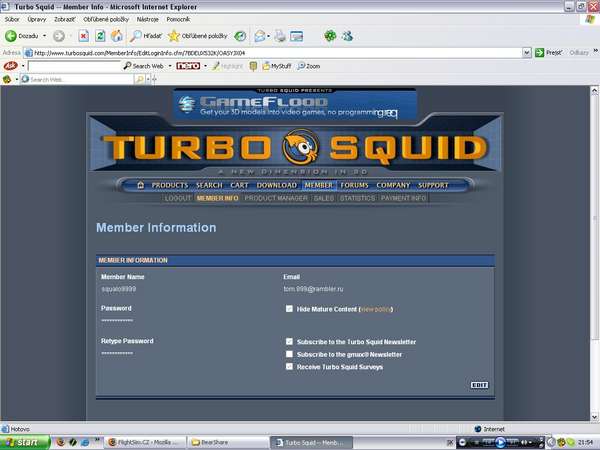Open the STATISTICS sub-menu link
600x450 pixels.
tap(357, 198)
